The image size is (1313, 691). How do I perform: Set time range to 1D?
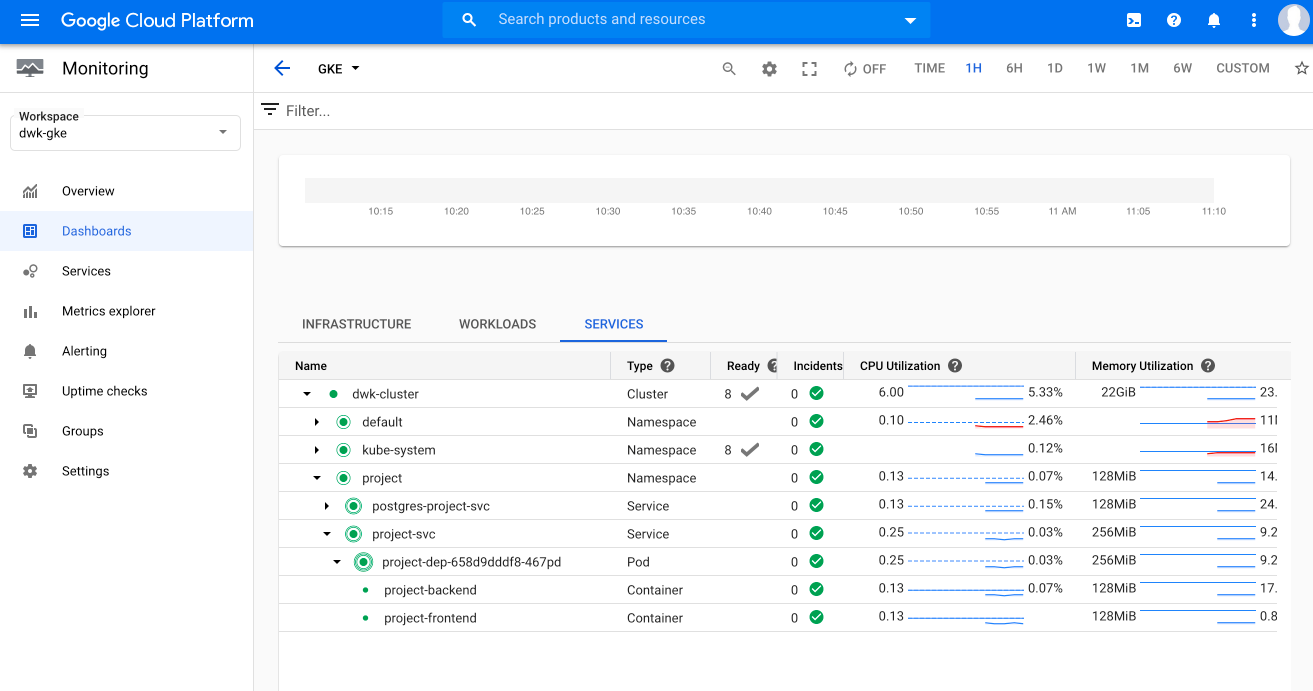click(1055, 69)
